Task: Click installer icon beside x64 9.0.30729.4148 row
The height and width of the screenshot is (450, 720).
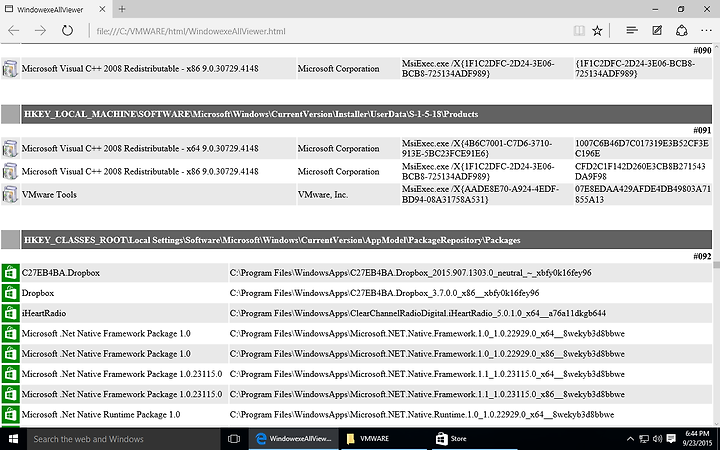Action: [10, 148]
